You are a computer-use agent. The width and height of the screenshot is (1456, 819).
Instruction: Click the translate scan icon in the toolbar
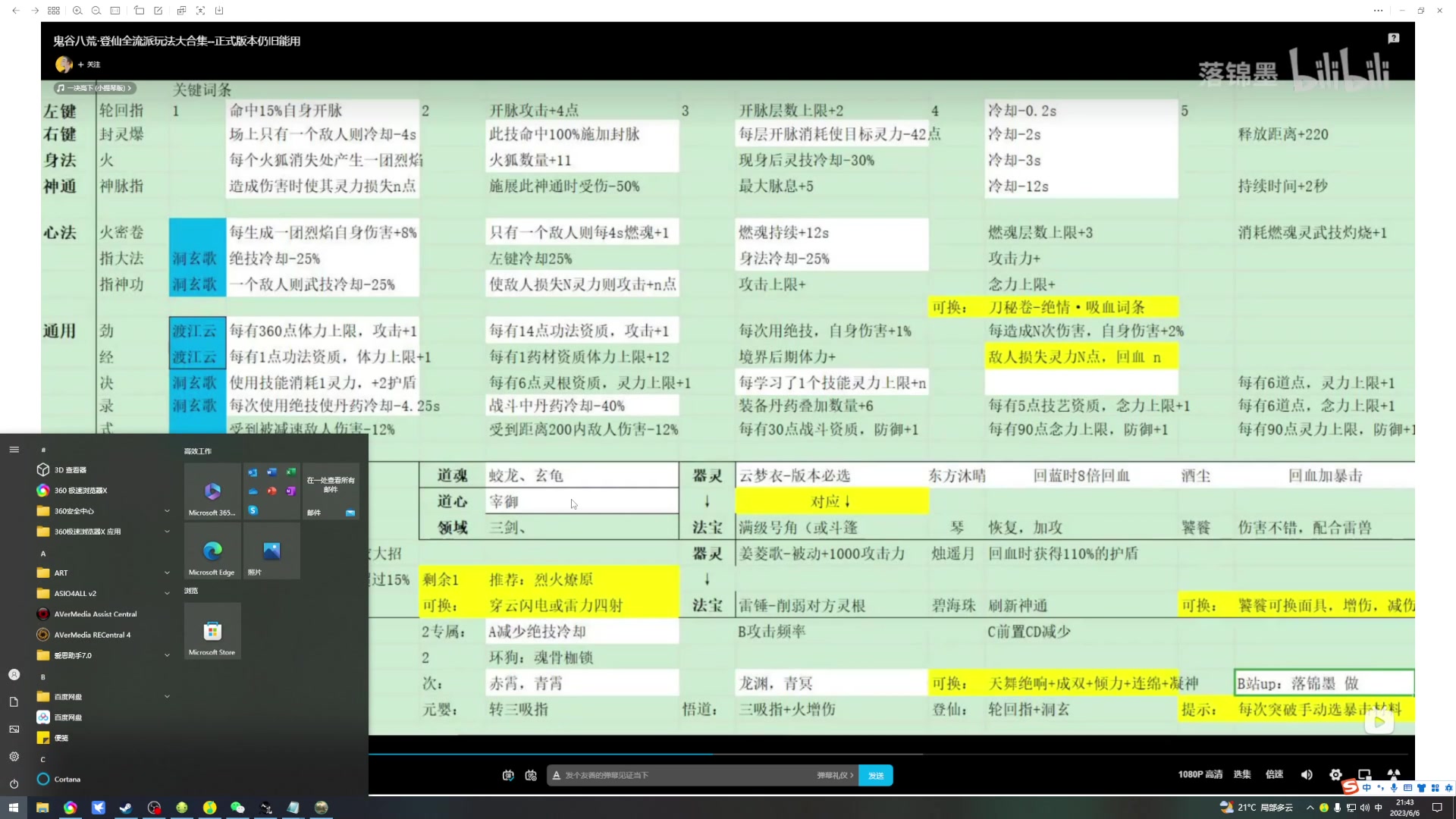pyautogui.click(x=200, y=11)
